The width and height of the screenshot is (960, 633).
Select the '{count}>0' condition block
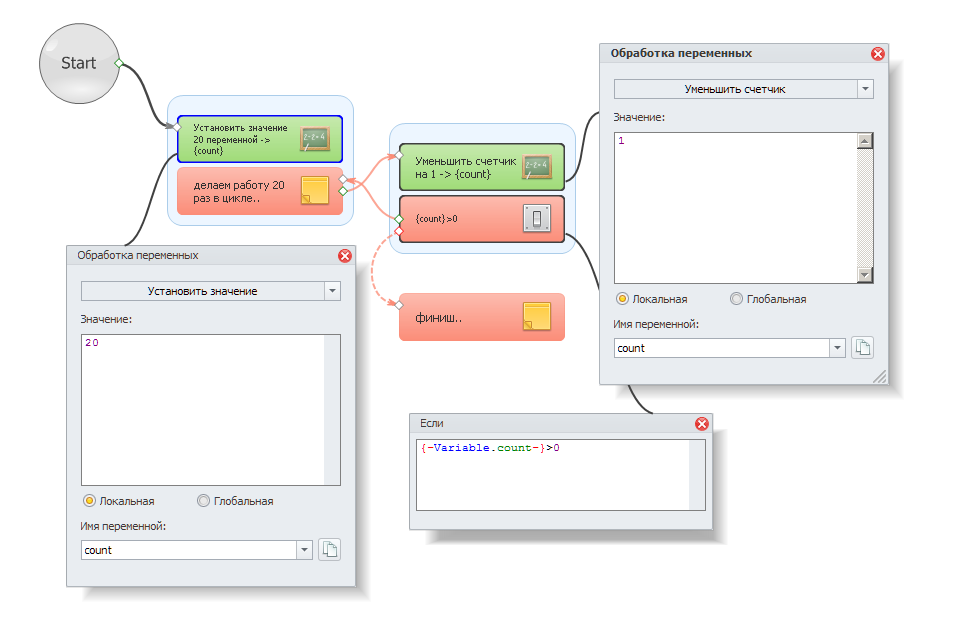[x=482, y=219]
